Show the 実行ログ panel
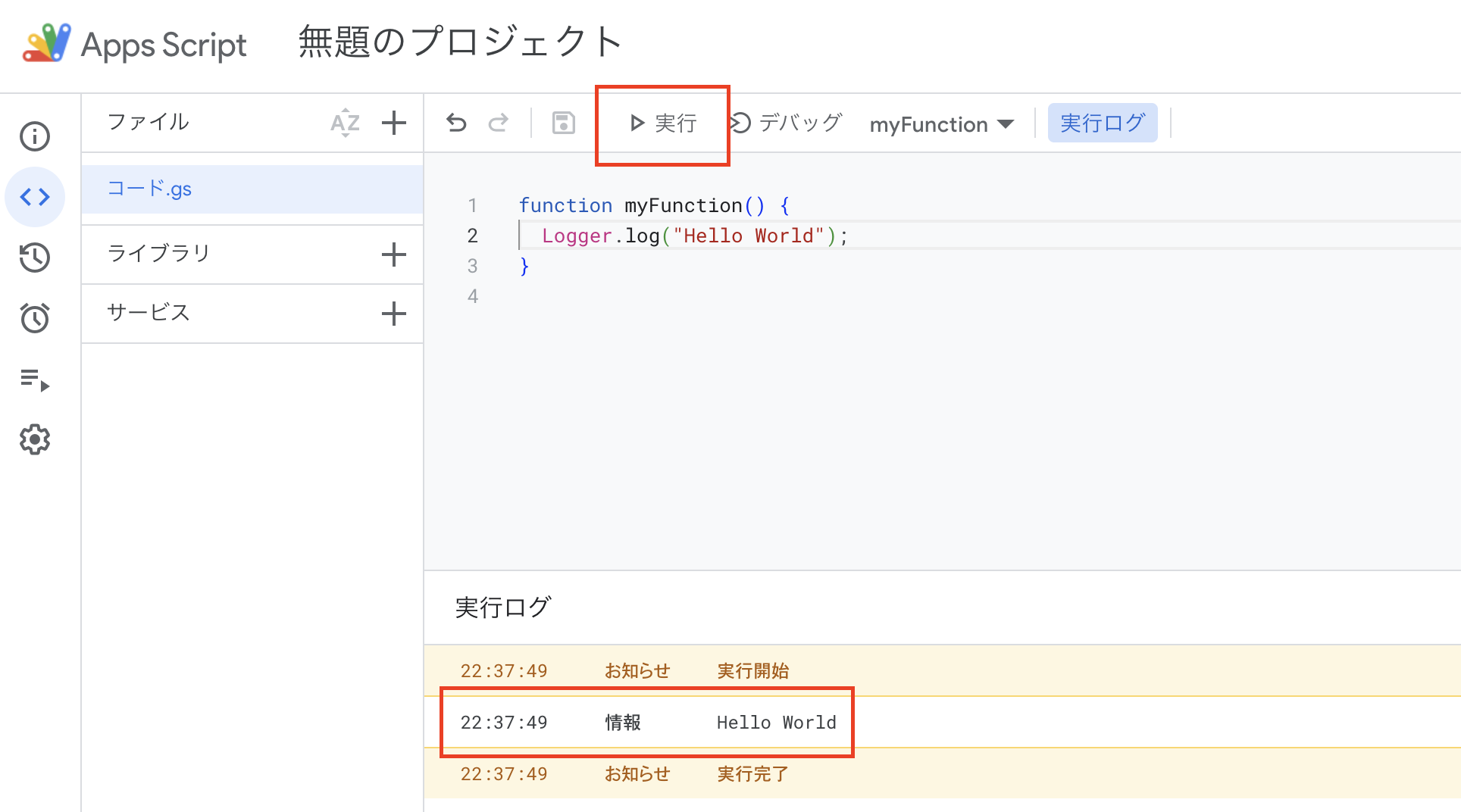This screenshot has width=1461, height=812. pyautogui.click(x=1103, y=122)
